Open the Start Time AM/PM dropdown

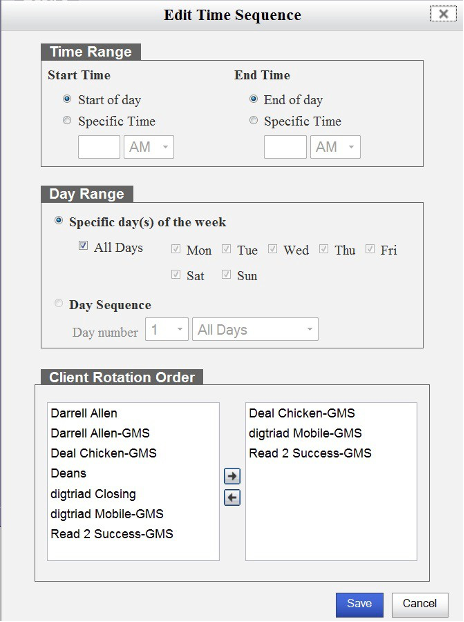149,147
